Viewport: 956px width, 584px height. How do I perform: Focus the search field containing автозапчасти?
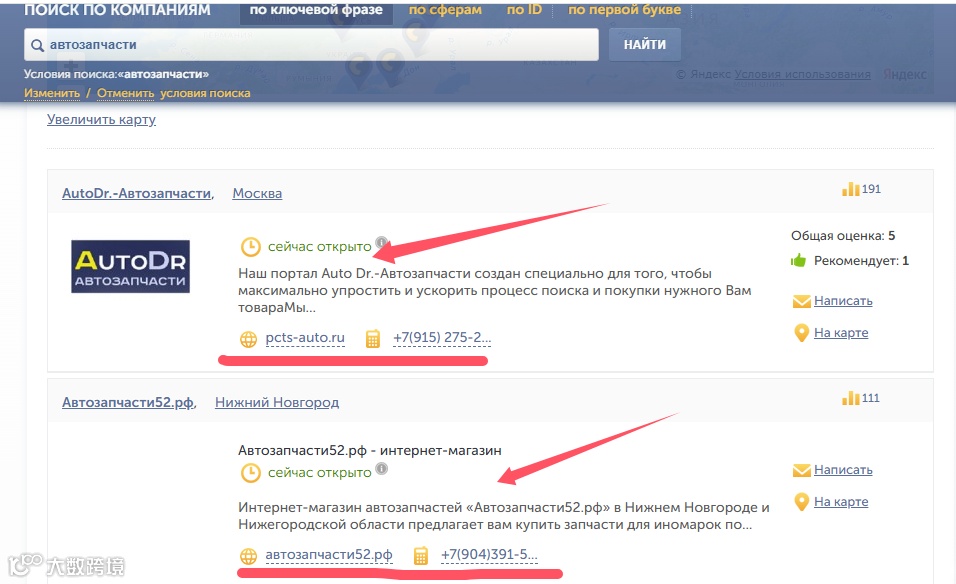click(311, 45)
